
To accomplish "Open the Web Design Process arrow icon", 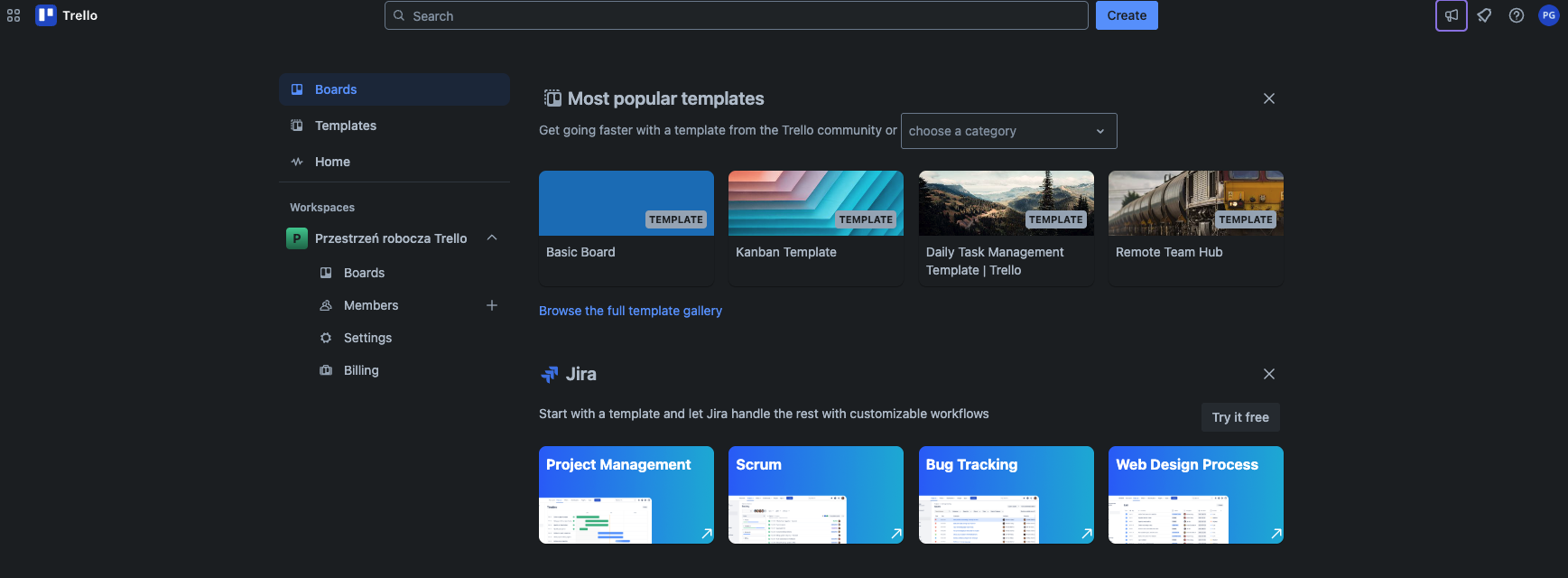I will (x=1276, y=534).
